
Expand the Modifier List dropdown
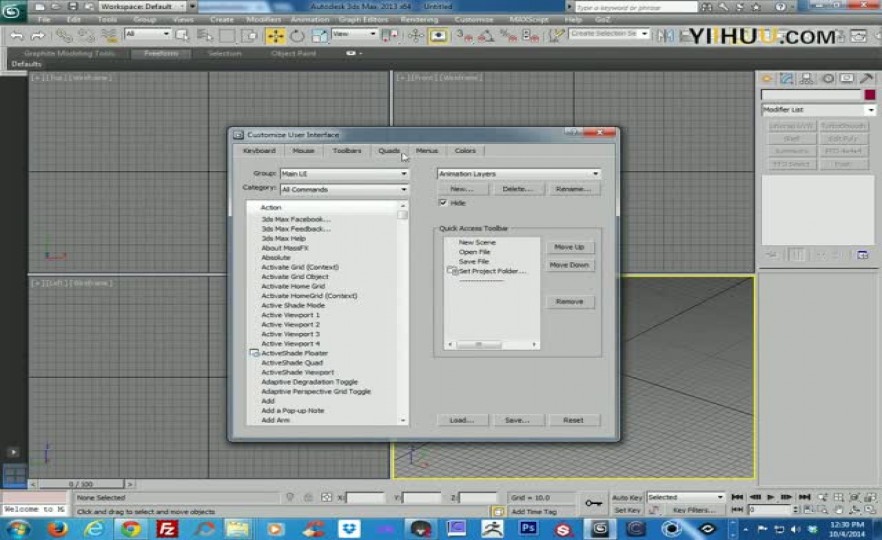tap(818, 110)
